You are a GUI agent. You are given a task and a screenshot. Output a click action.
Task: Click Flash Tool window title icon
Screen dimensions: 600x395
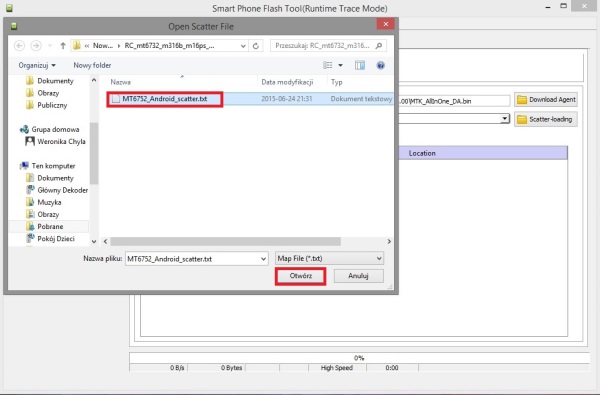9,8
